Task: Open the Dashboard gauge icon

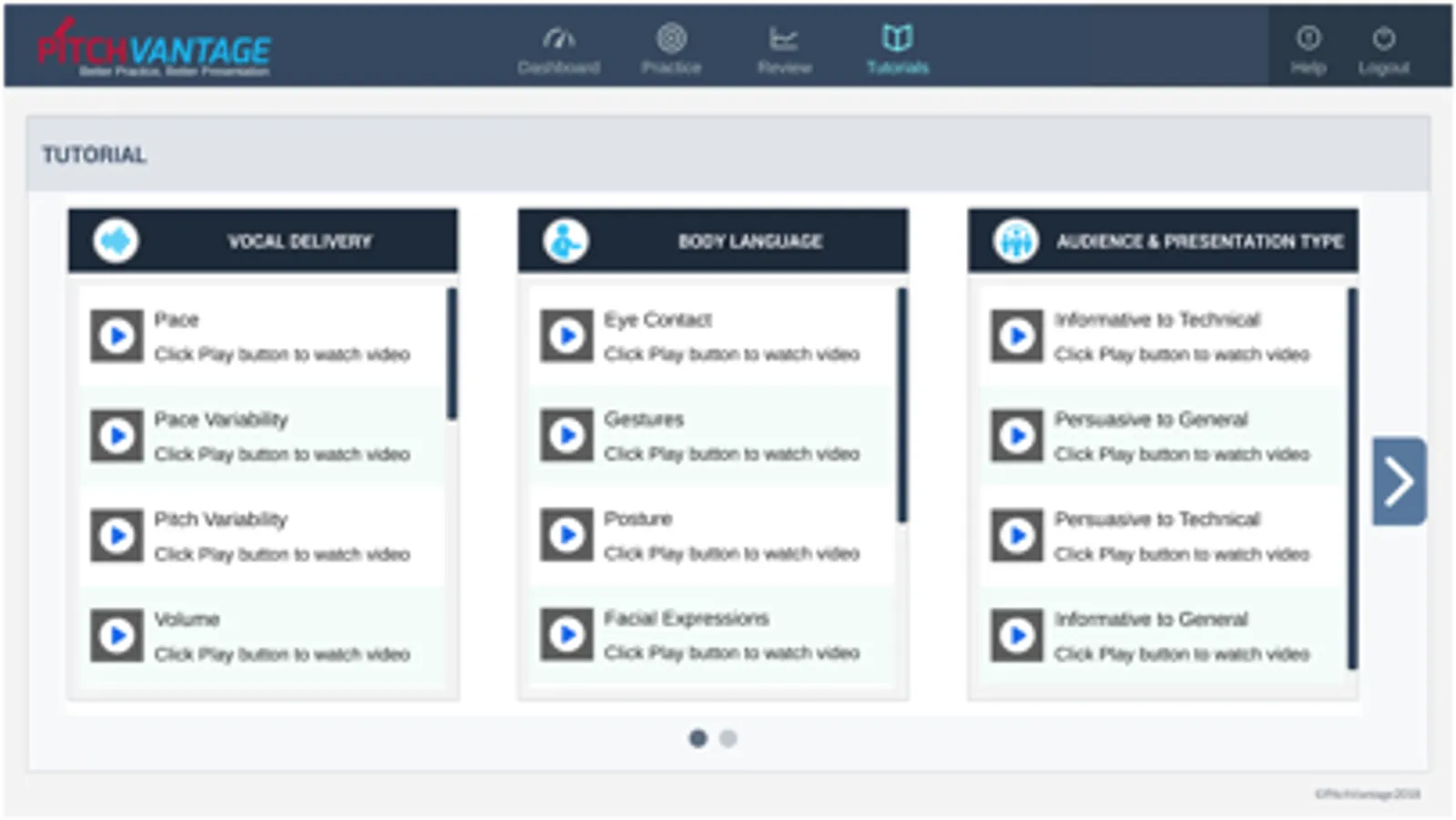Action: tap(558, 38)
